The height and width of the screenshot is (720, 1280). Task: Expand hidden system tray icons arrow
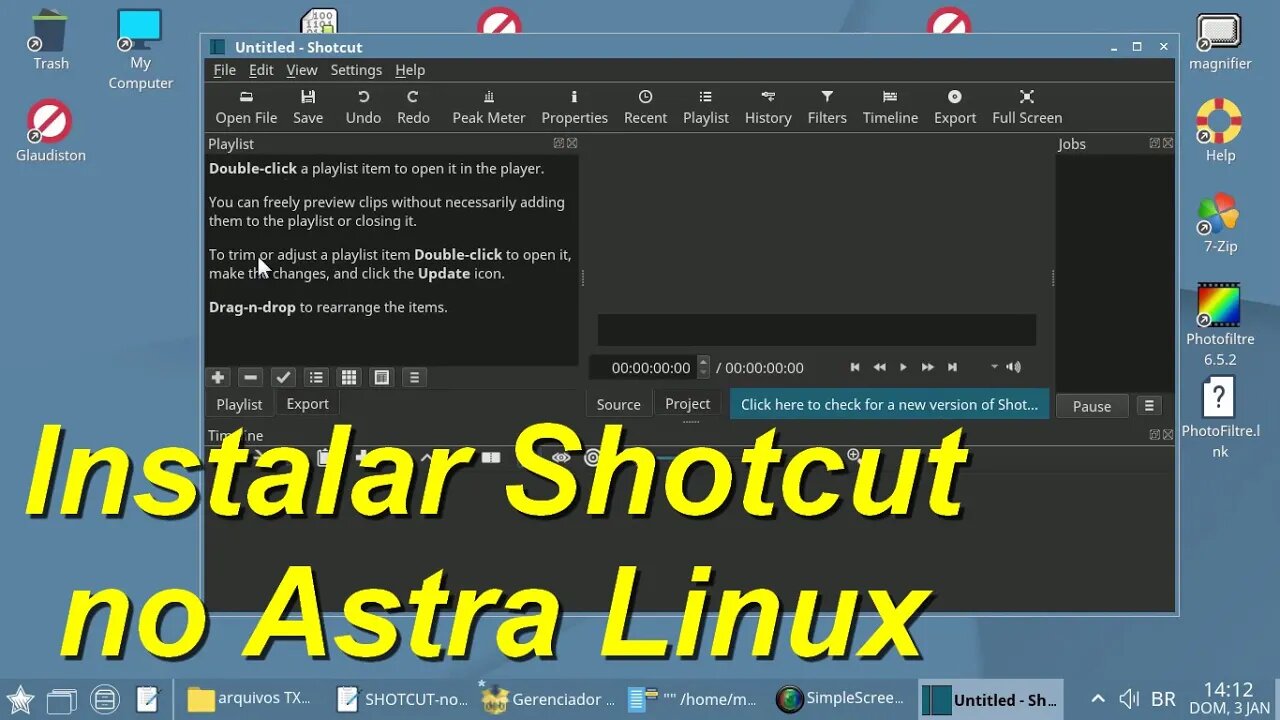pos(1098,699)
